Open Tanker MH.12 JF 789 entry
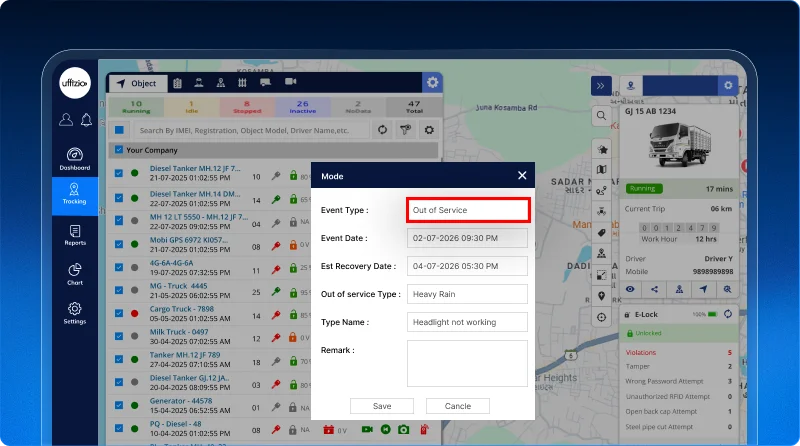Image resolution: width=800 pixels, height=446 pixels. click(x=185, y=355)
